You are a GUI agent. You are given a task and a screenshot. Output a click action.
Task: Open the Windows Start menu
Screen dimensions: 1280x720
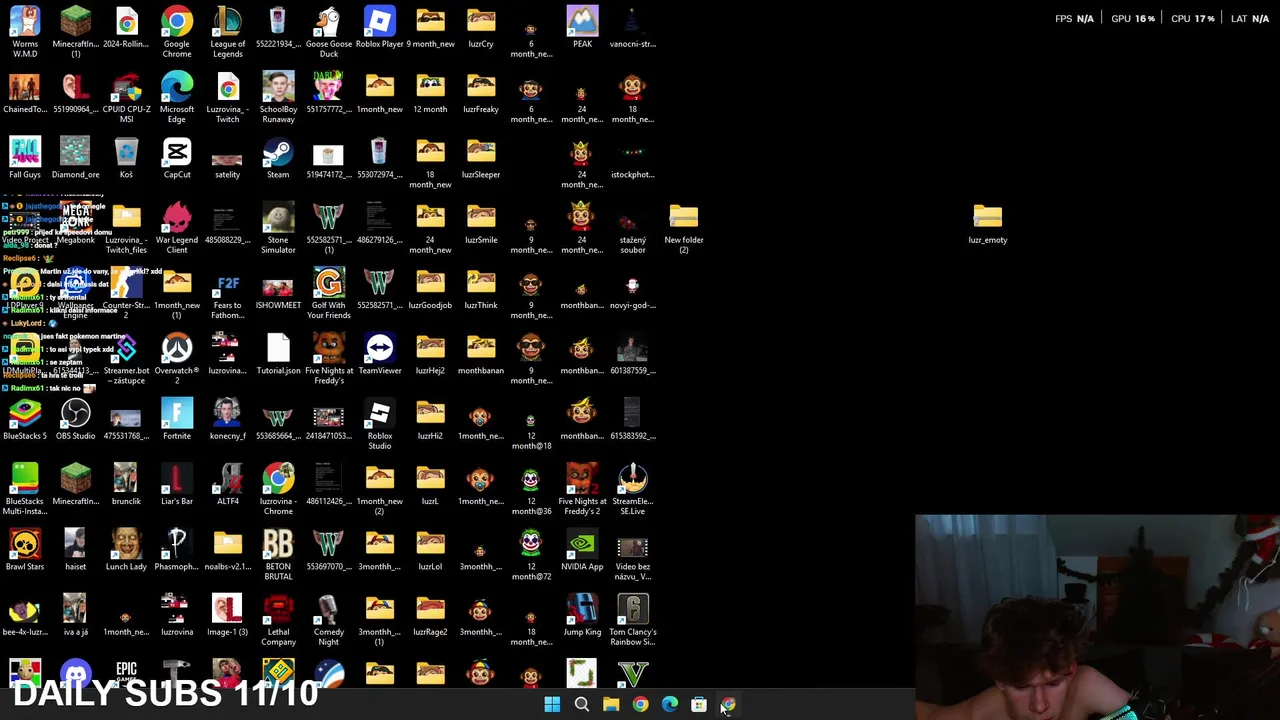tap(552, 705)
